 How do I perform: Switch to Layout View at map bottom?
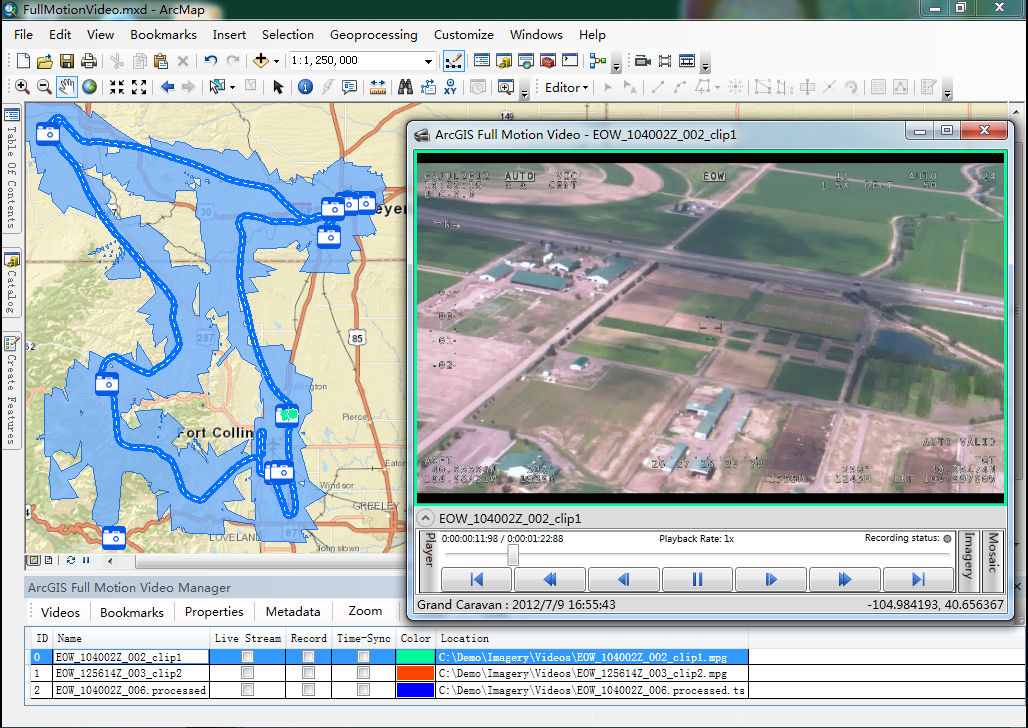tap(49, 560)
